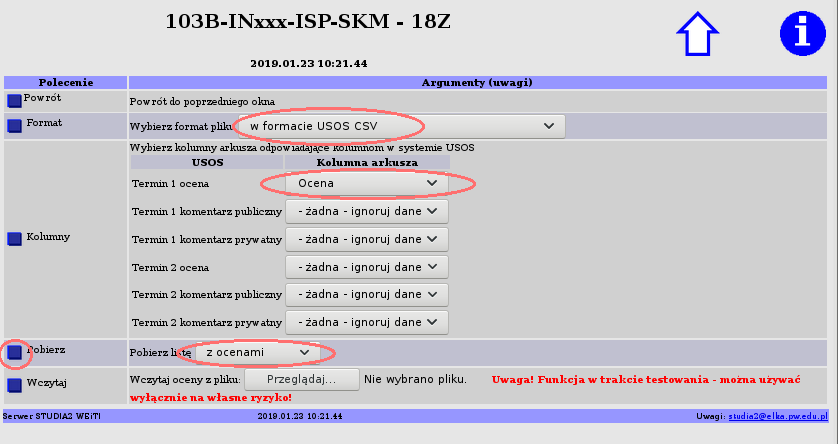This screenshot has height=444, width=838.
Task: Click the blue up arrow icon
Action: (x=697, y=35)
